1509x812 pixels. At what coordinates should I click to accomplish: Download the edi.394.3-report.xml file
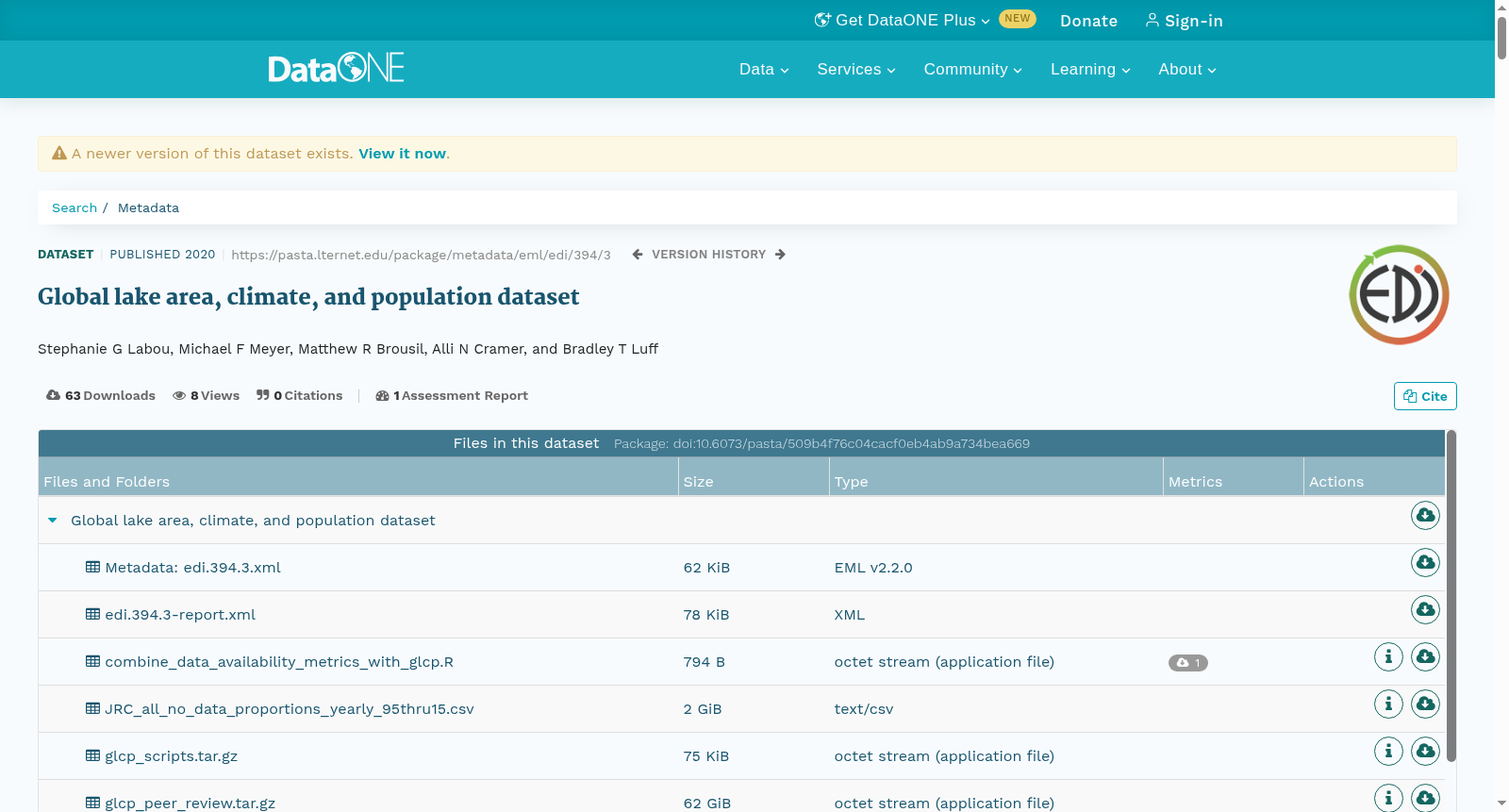click(1425, 609)
